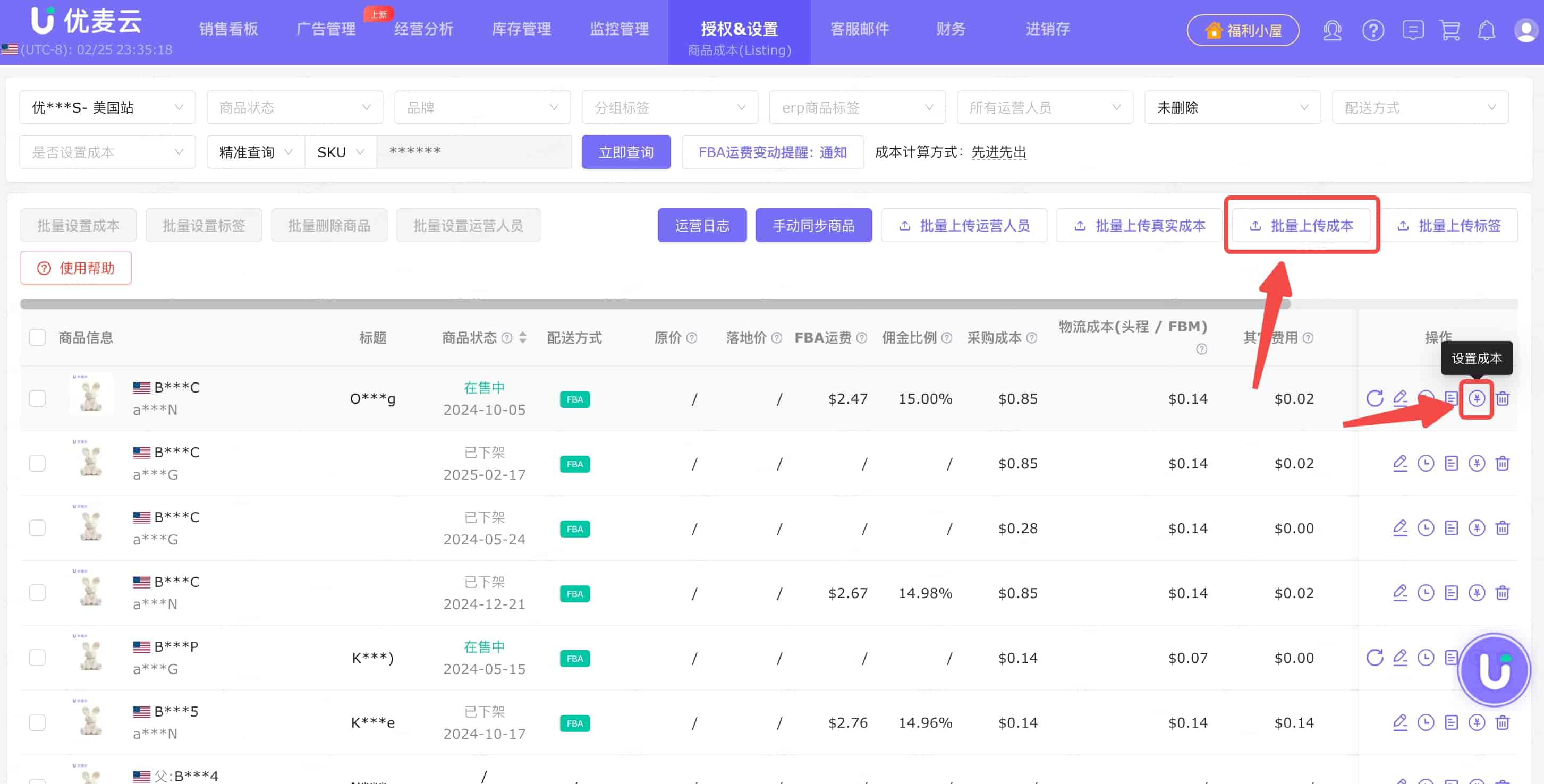The height and width of the screenshot is (784, 1544).
Task: Click edit pencil icon for the 2025-02-17 row
Action: pyautogui.click(x=1400, y=463)
